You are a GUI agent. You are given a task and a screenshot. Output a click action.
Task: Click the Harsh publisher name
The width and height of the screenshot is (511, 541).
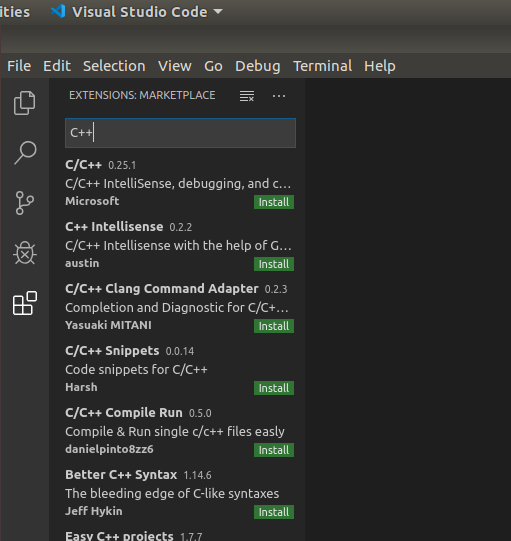tap(81, 387)
